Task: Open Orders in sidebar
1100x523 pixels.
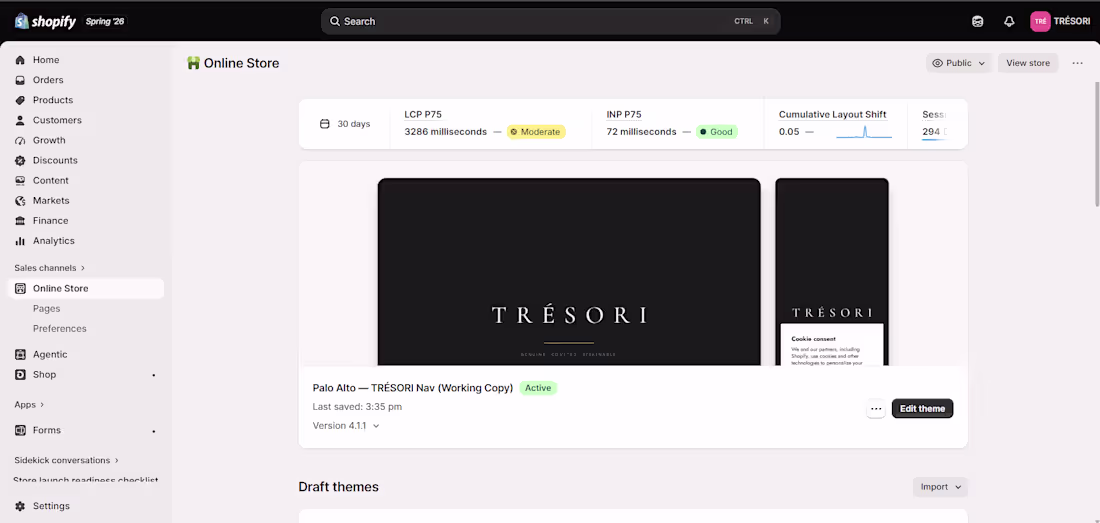Action: point(86,80)
